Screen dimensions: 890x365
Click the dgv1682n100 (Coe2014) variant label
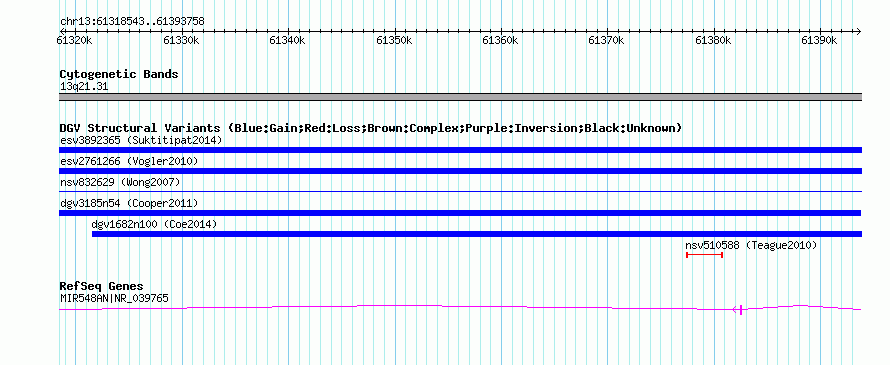tap(154, 224)
